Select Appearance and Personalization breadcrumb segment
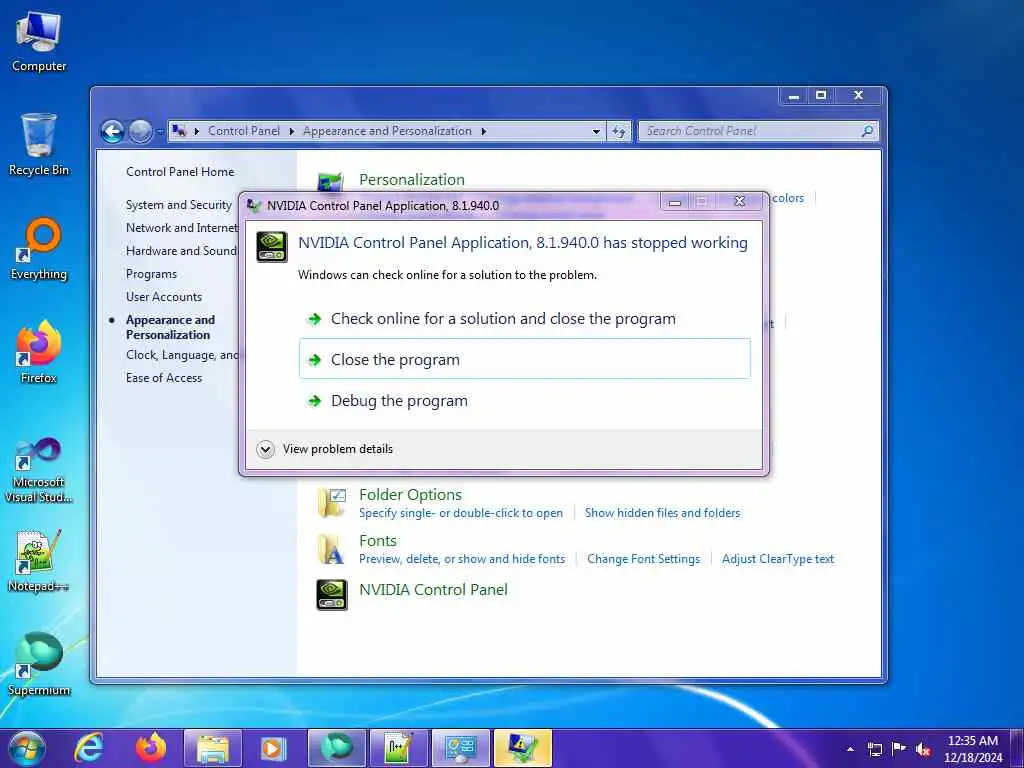Screen dimensions: 1024x768 click(x=387, y=131)
